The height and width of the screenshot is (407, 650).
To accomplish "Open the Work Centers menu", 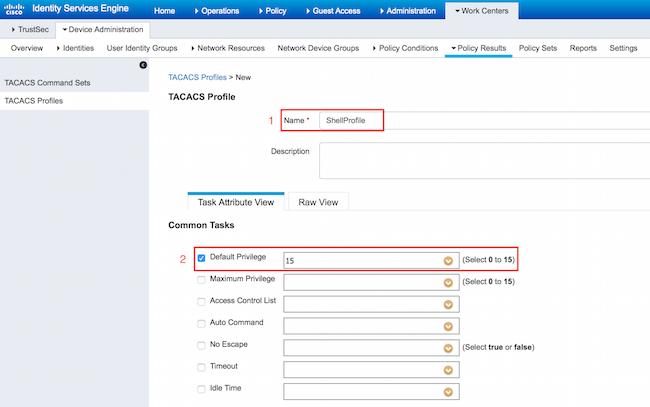I will tap(482, 11).
